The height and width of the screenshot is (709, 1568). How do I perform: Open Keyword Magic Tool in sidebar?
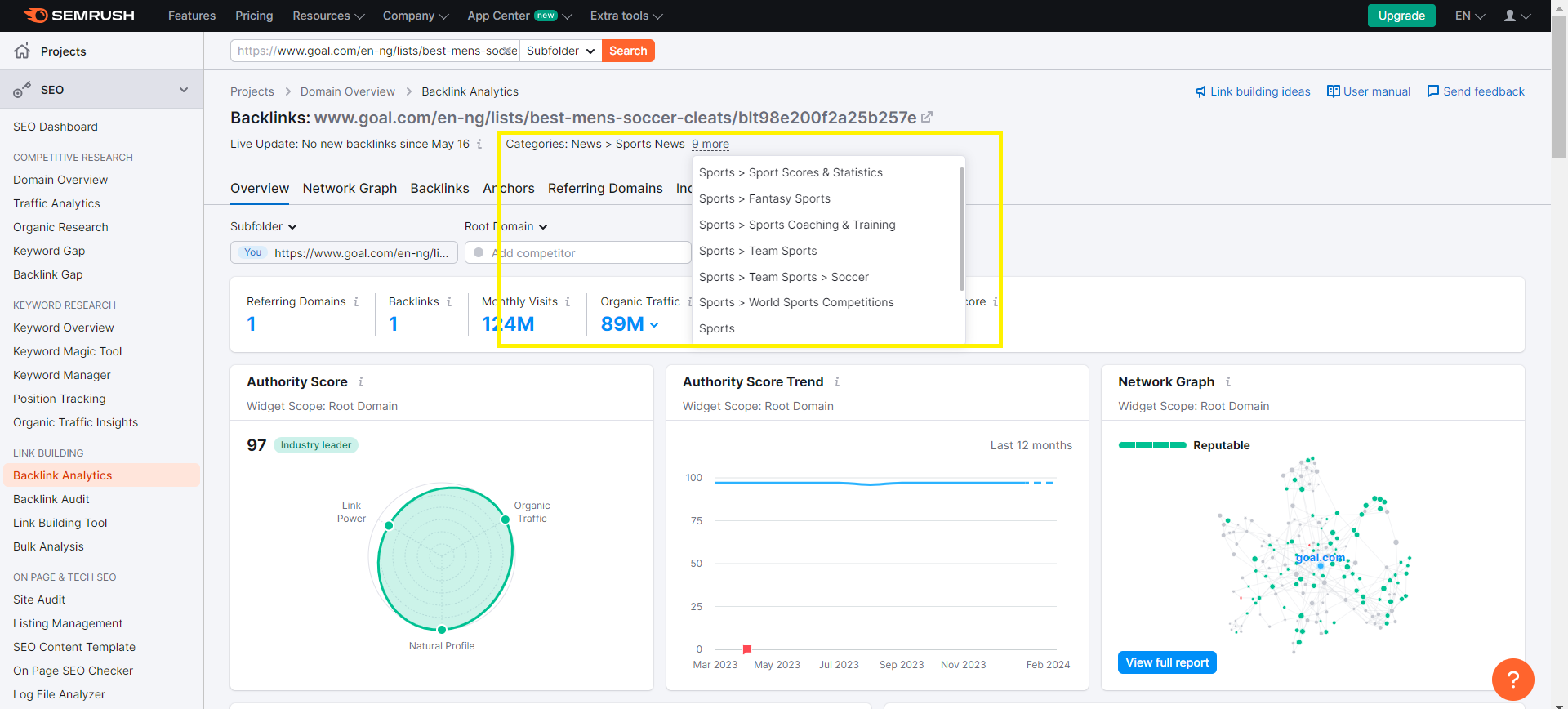click(68, 351)
